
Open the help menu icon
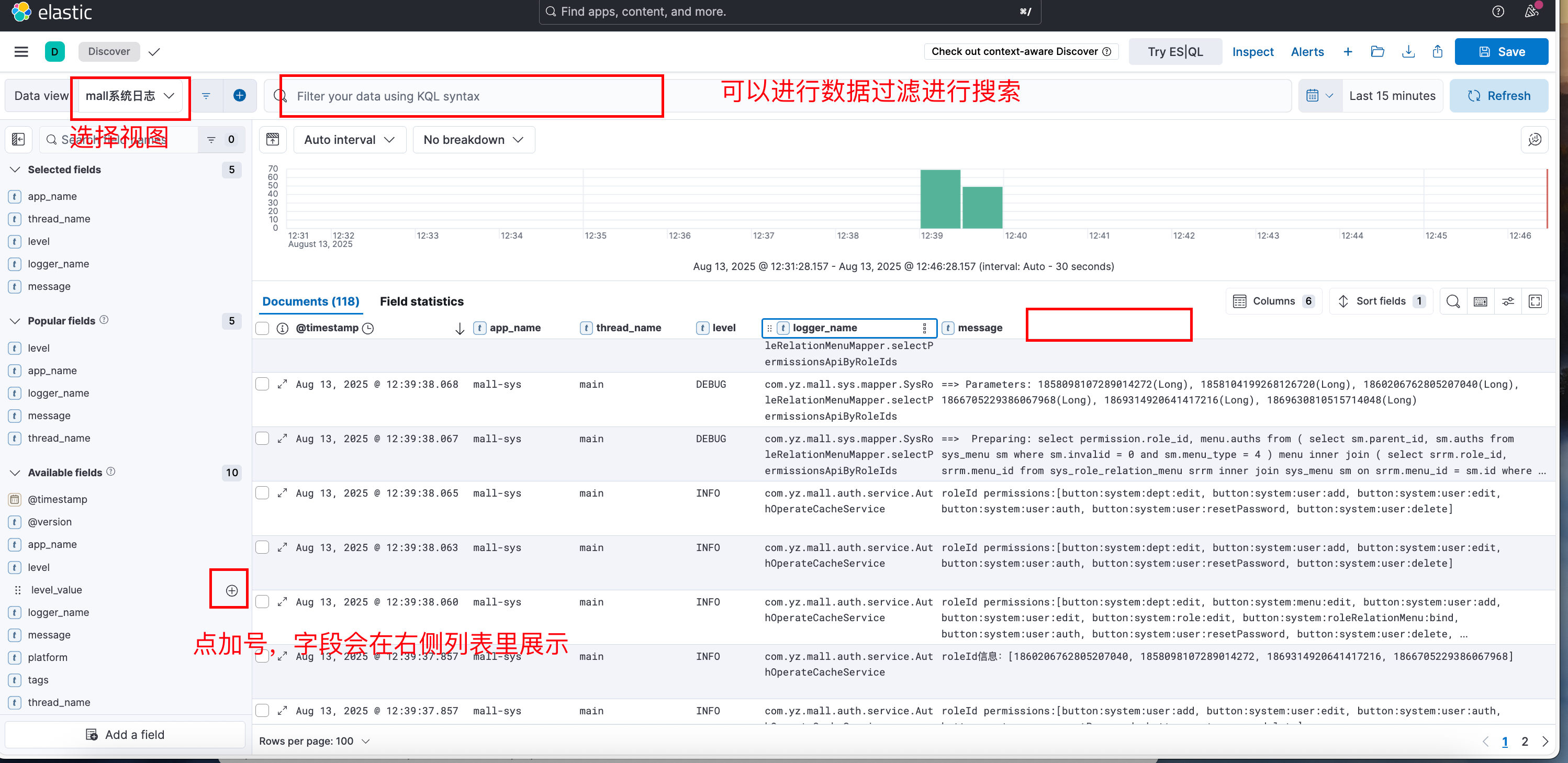(x=1498, y=12)
